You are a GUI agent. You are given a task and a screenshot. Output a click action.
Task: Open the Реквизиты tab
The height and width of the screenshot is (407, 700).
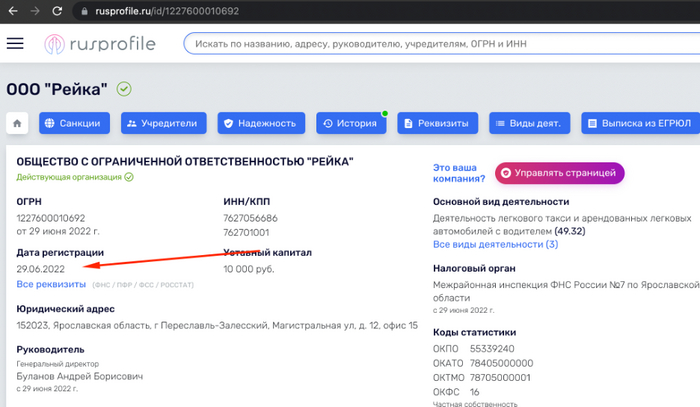point(438,123)
